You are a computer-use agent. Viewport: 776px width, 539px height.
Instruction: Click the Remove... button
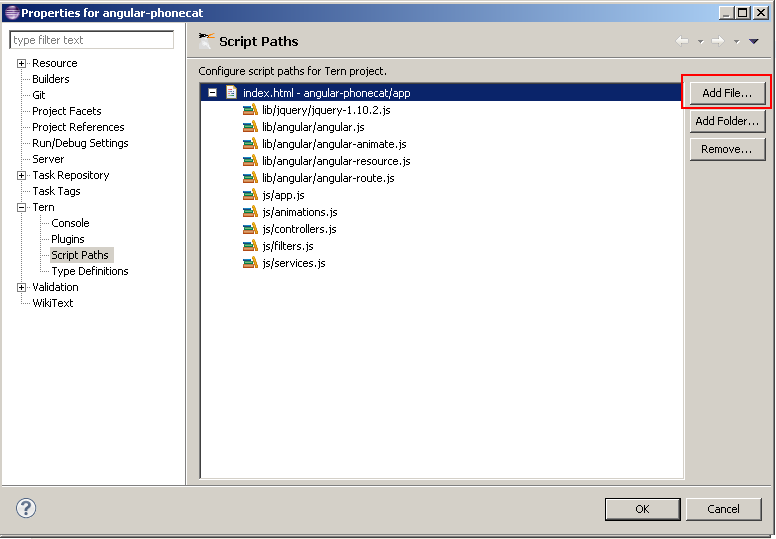tap(727, 149)
